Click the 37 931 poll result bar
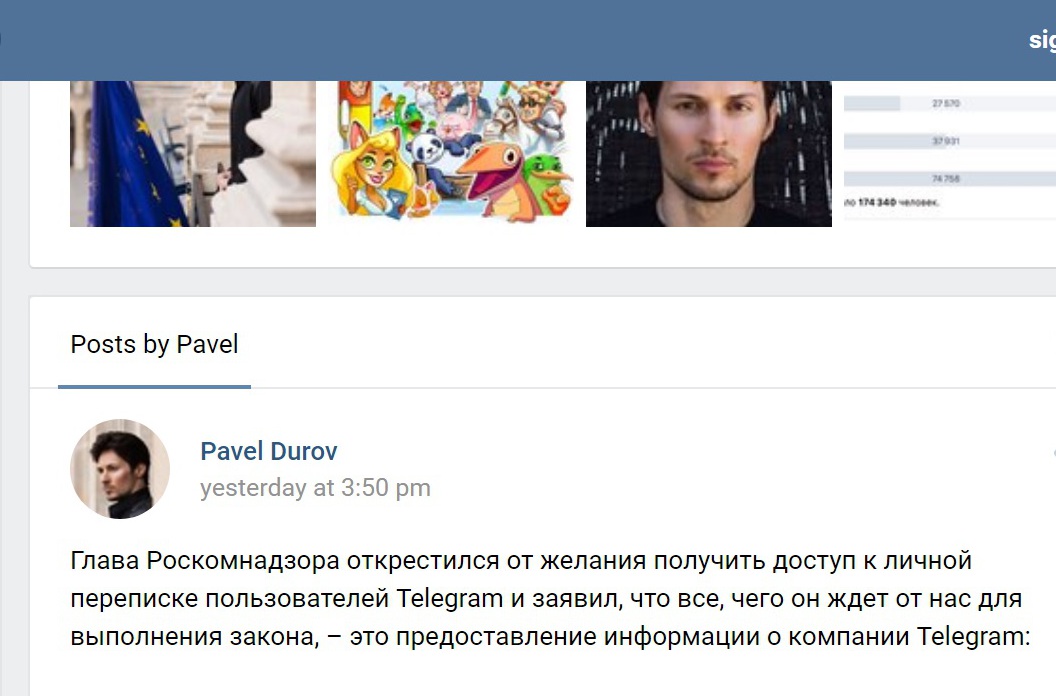Viewport: 1056px width, 696px height. 950,141
